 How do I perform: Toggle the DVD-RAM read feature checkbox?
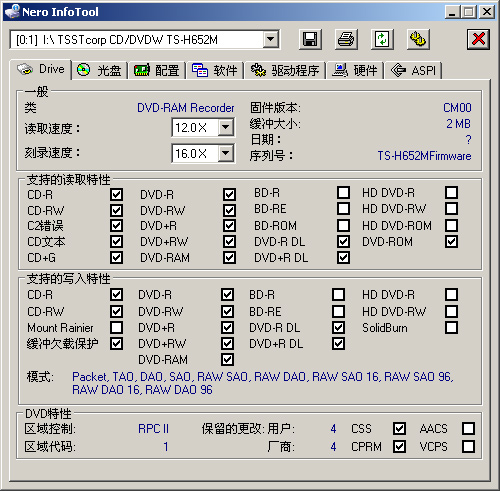pyautogui.click(x=229, y=257)
